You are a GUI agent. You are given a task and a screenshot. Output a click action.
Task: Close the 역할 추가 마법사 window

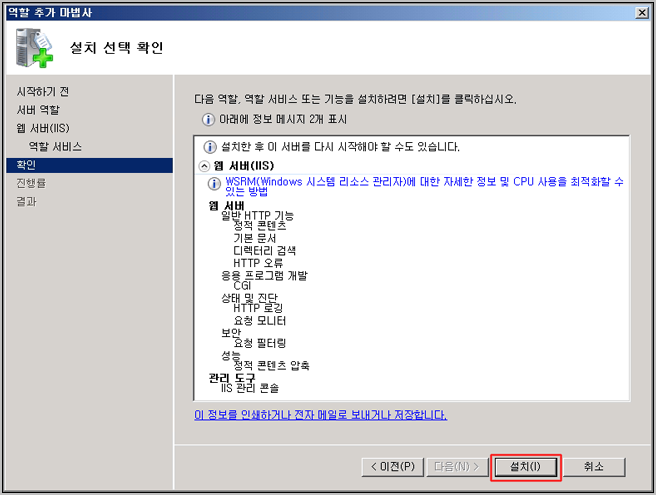[642, 13]
